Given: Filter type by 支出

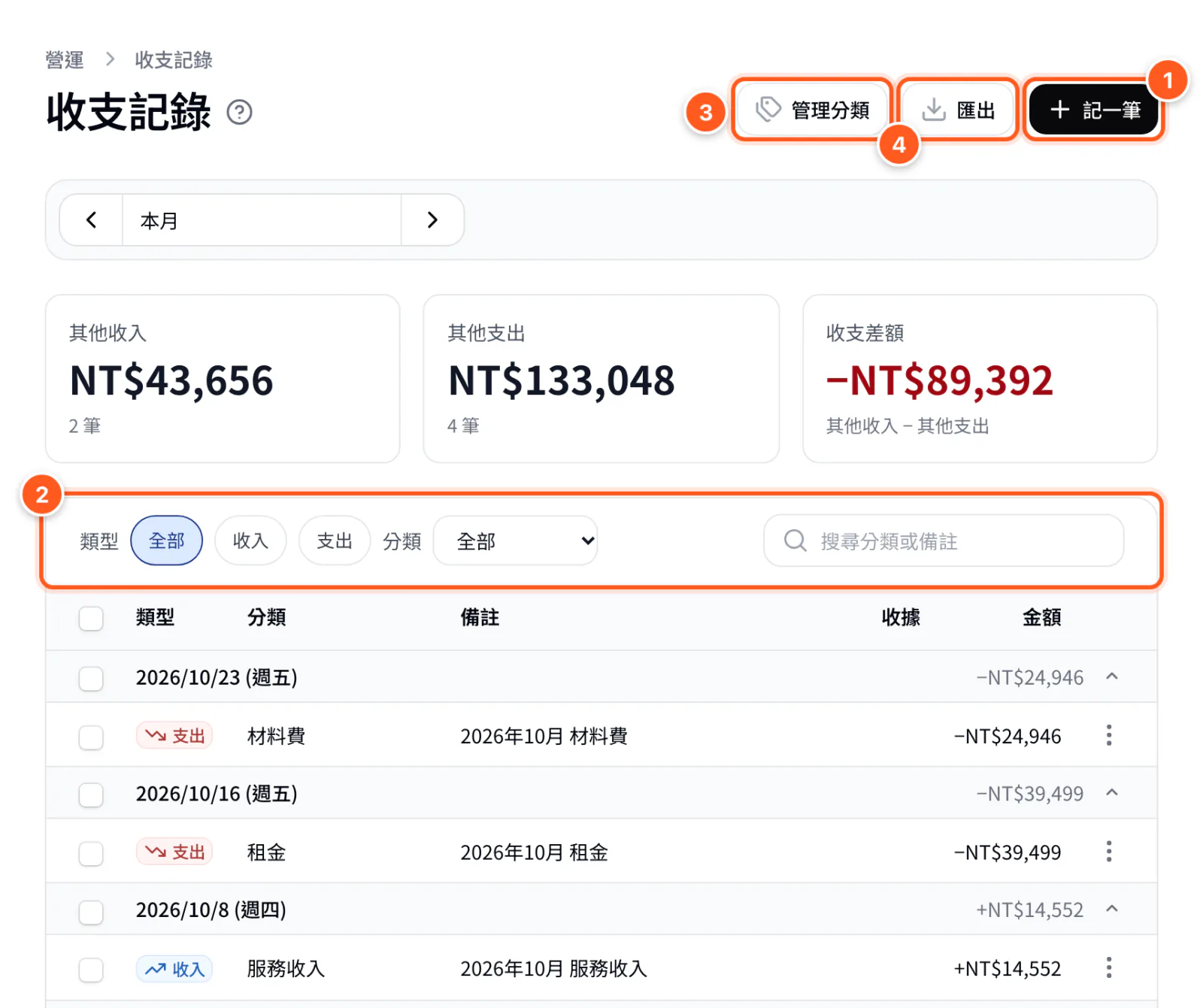Looking at the screenshot, I should [x=335, y=540].
